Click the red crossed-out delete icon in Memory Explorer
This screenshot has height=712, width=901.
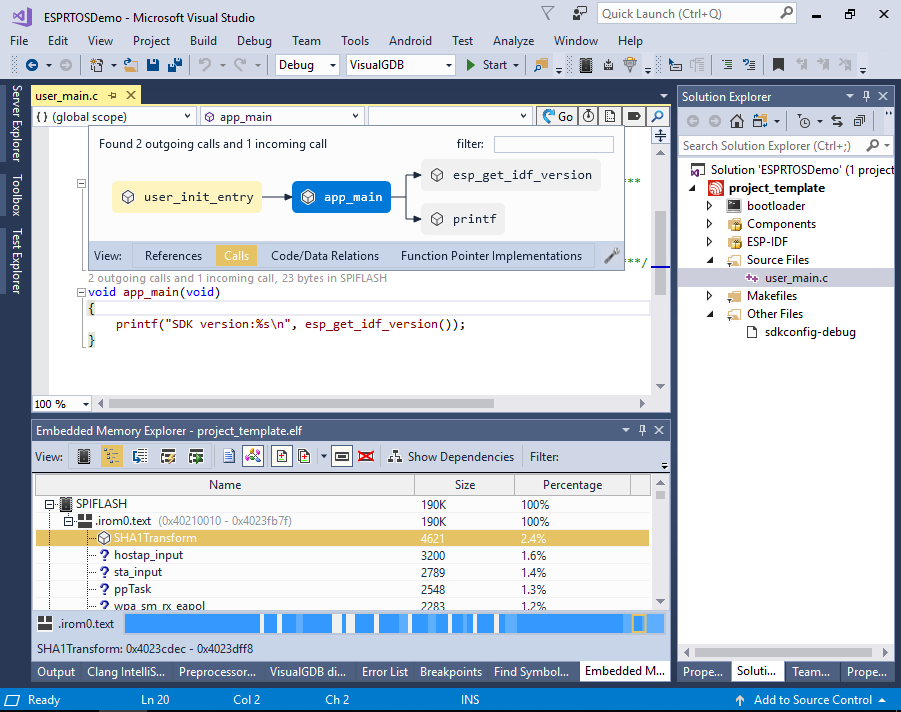tap(366, 457)
